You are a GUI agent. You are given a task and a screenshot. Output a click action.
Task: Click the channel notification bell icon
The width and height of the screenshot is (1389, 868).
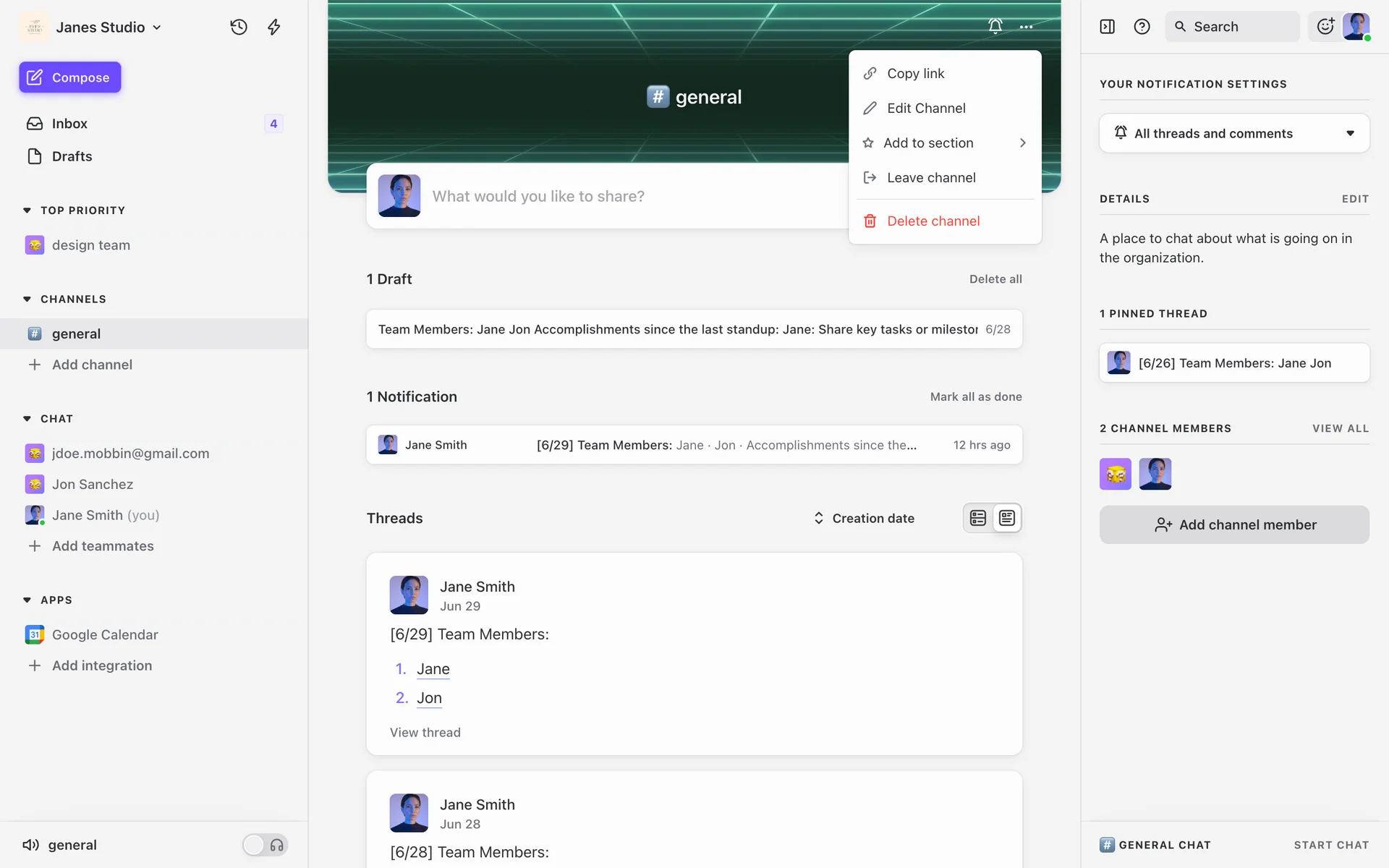pos(995,27)
